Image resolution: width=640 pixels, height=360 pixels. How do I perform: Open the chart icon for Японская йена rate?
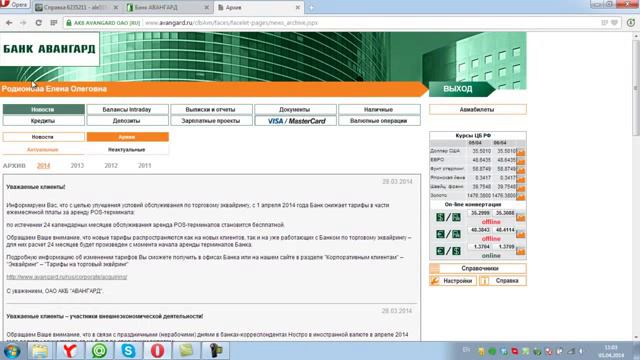(521, 178)
